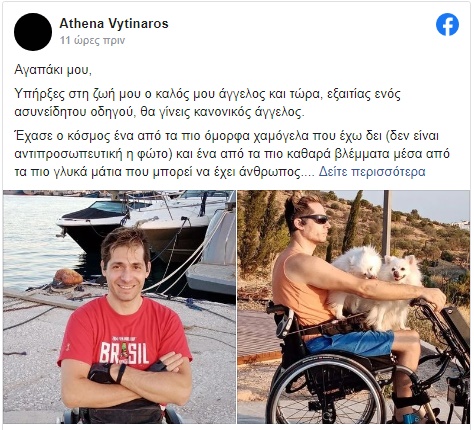
Task: Click the blue shorts in right photo
Action: tap(350, 342)
